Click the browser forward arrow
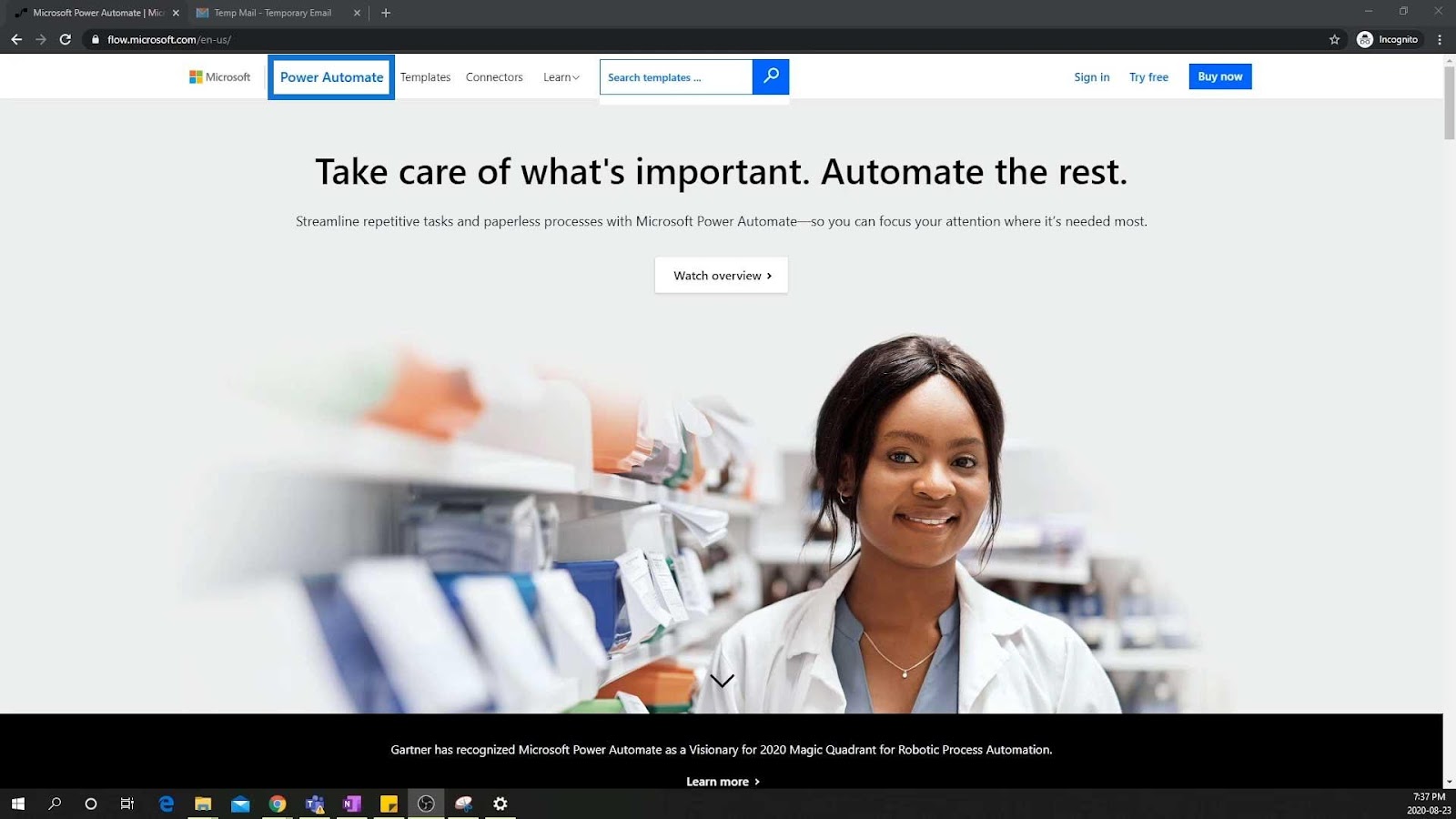This screenshot has width=1456, height=819. (x=41, y=39)
